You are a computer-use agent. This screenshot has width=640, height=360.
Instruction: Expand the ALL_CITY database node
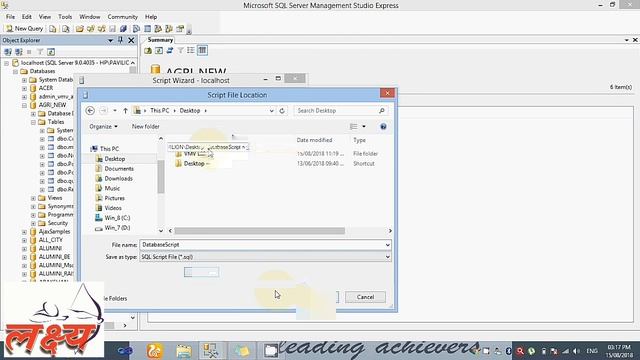tap(24, 240)
